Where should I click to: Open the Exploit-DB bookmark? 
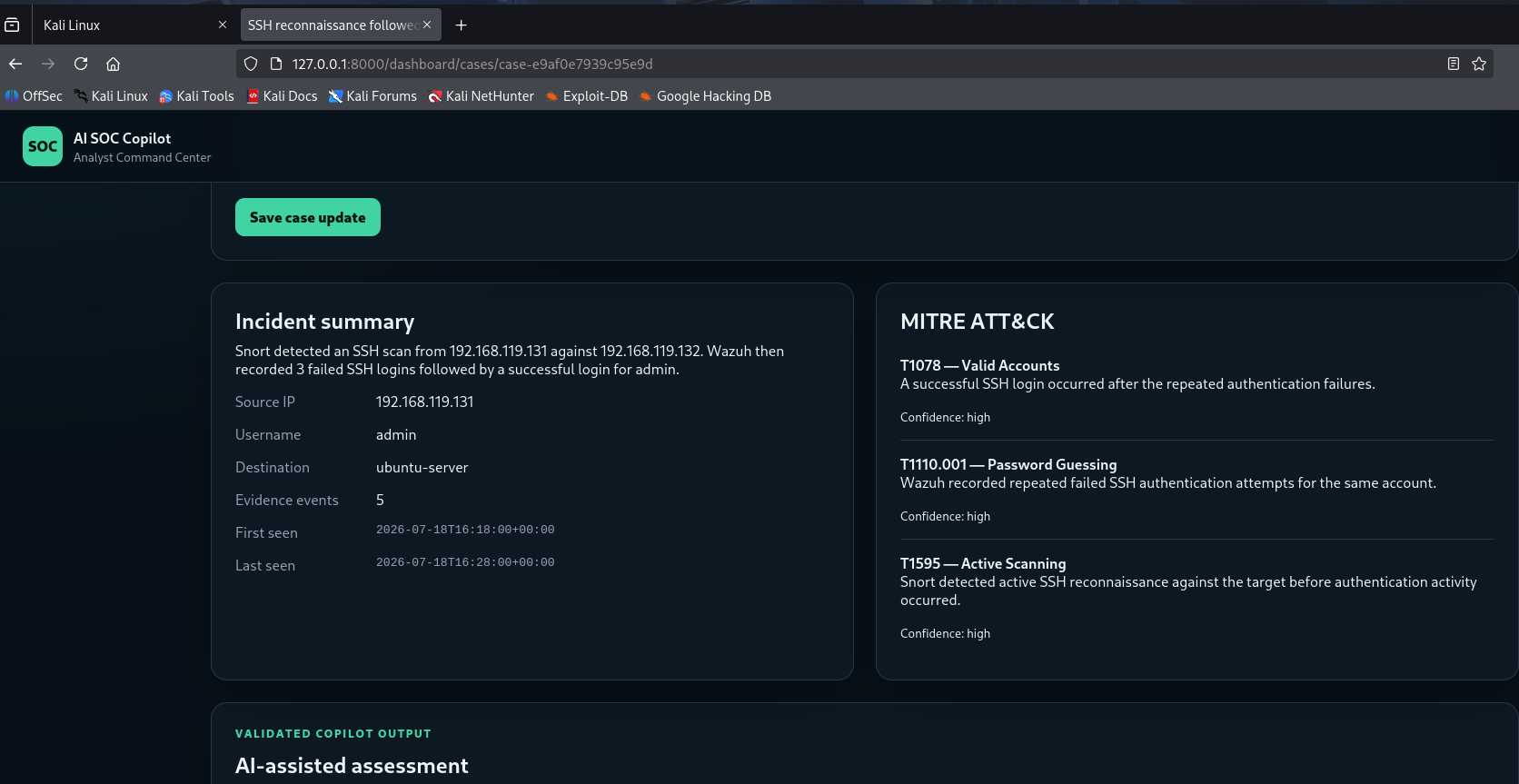586,96
